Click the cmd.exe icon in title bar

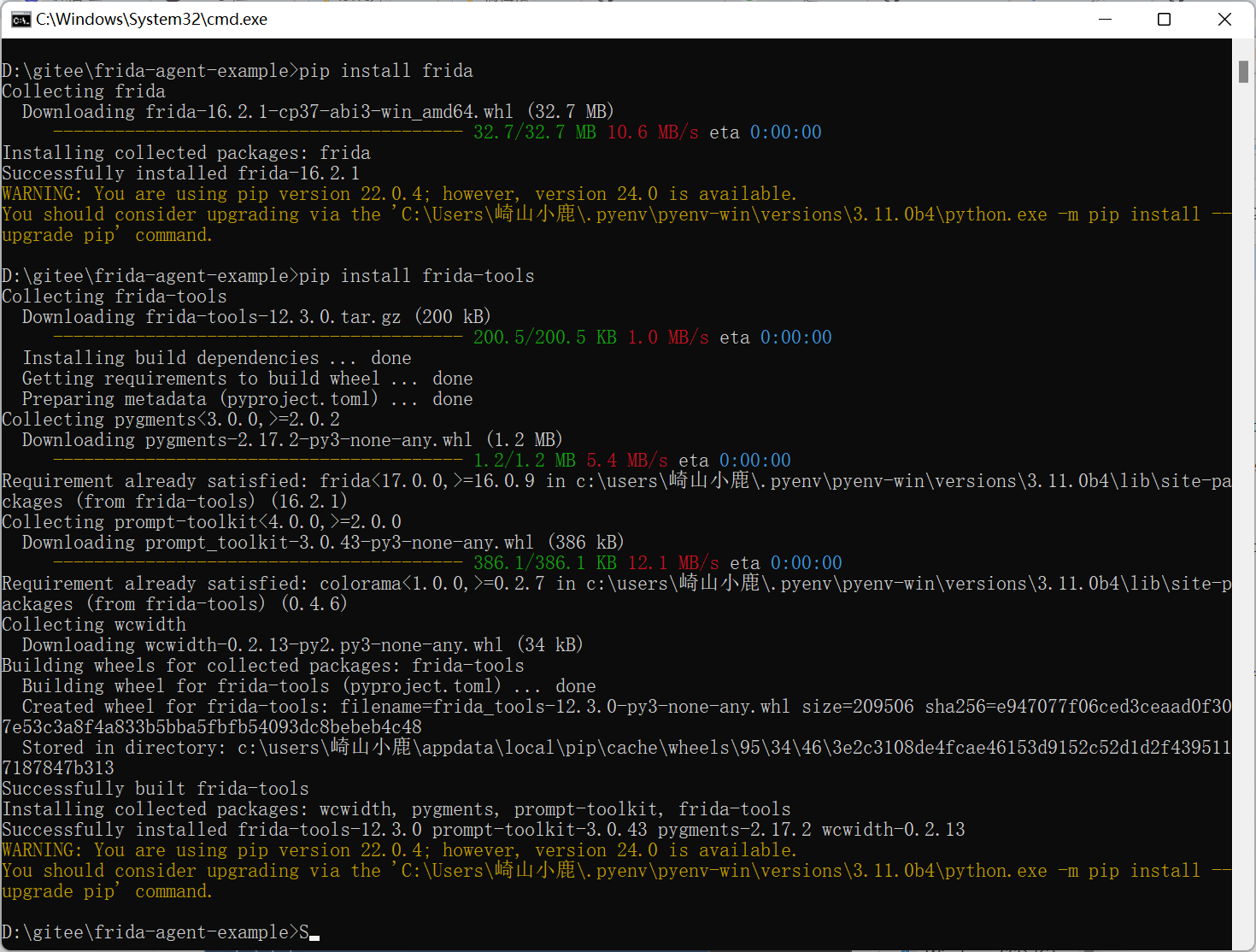21,20
